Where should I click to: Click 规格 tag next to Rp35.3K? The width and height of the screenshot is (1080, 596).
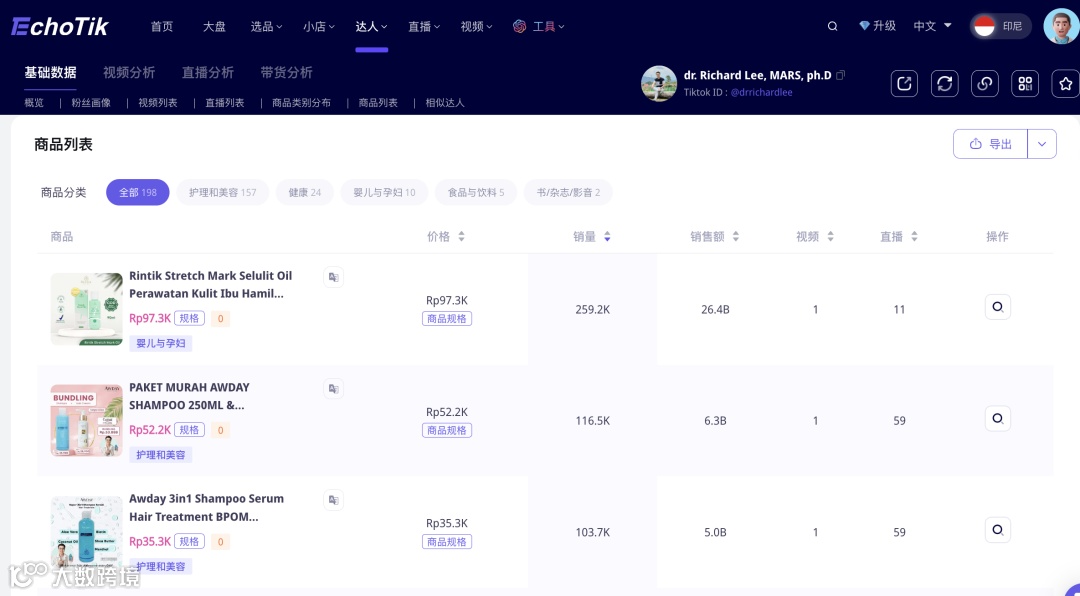(189, 542)
